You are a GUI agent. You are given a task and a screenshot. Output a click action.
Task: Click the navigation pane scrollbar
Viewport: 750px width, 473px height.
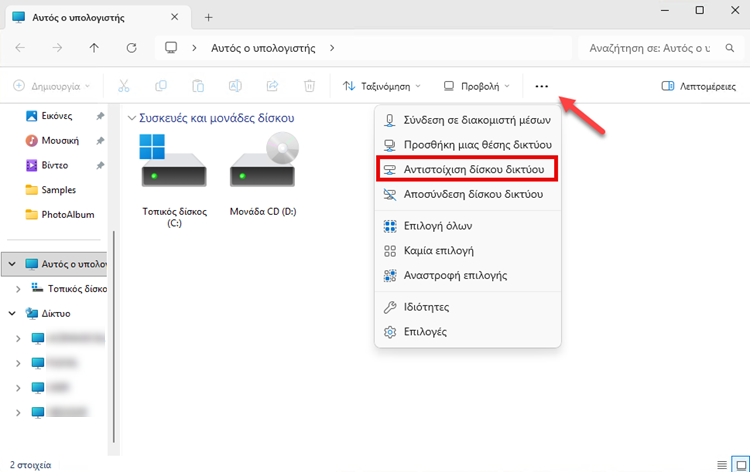click(113, 337)
